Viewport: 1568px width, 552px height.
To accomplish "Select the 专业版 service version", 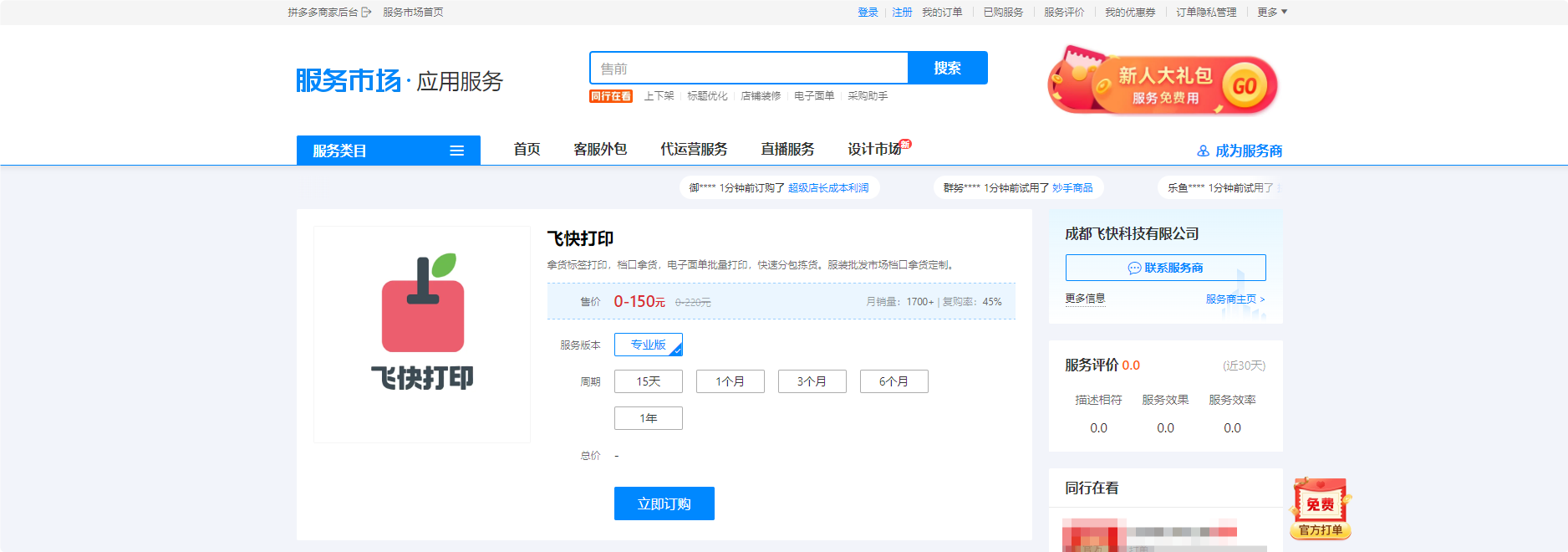I will click(x=648, y=345).
